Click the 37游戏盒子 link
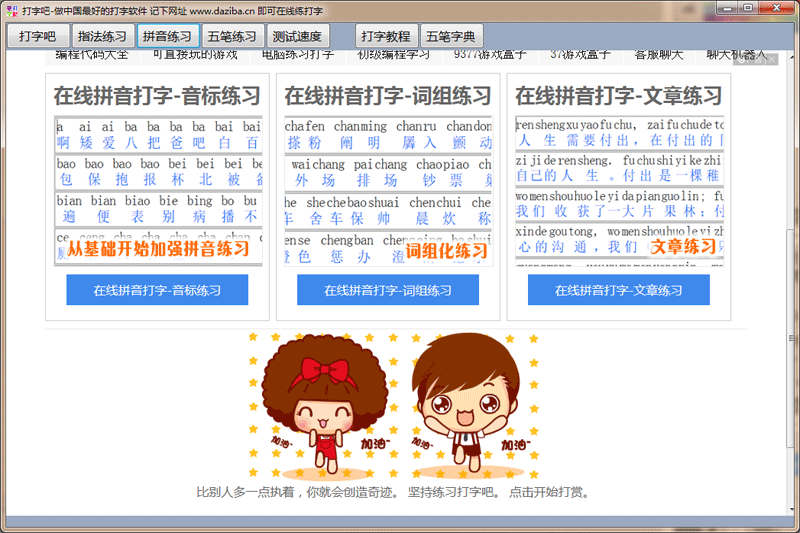This screenshot has height=533, width=800. pyautogui.click(x=580, y=55)
